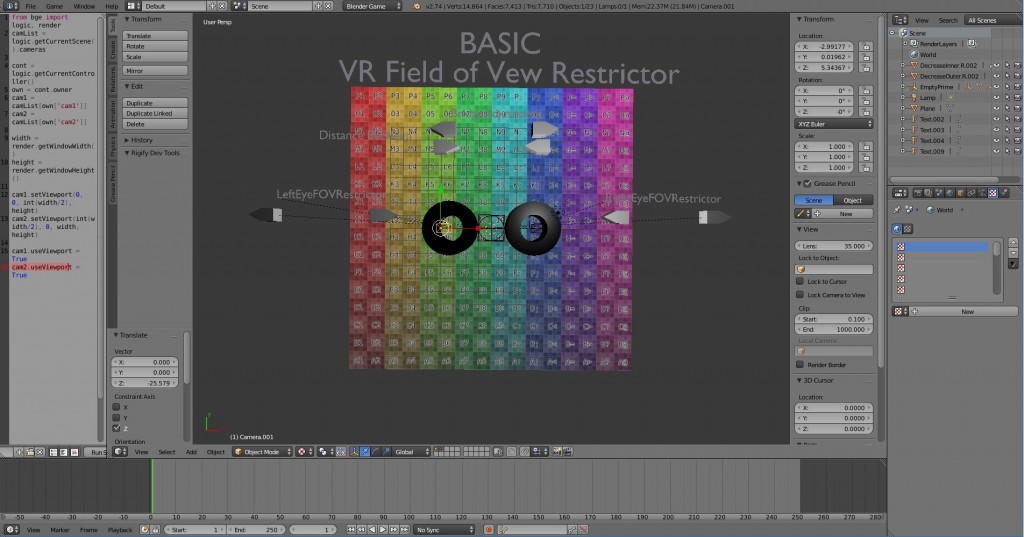This screenshot has width=1024, height=537.
Task: Click the lock icon beside Rotation X
Action: point(866,91)
